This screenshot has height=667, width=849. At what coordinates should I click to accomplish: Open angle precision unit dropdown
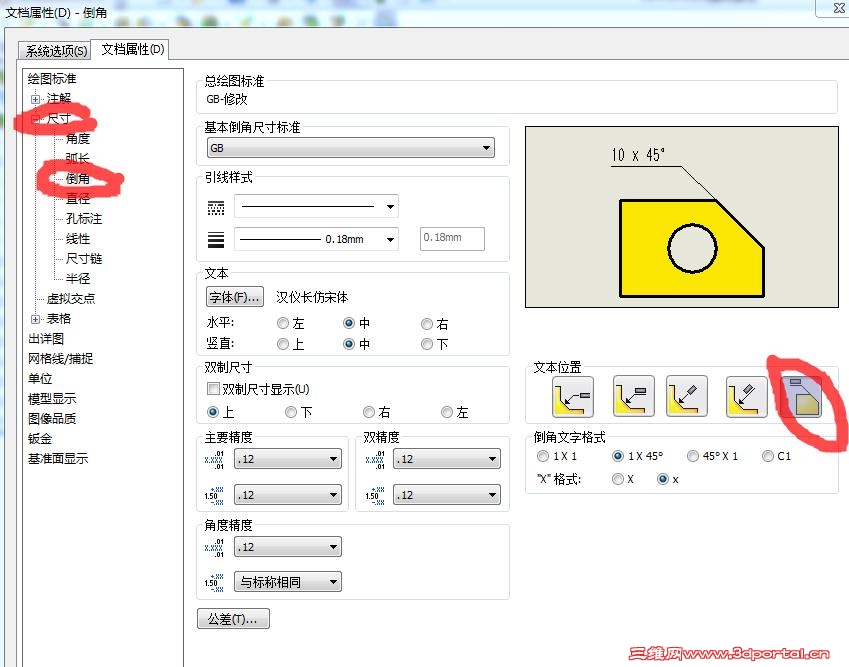tap(288, 547)
